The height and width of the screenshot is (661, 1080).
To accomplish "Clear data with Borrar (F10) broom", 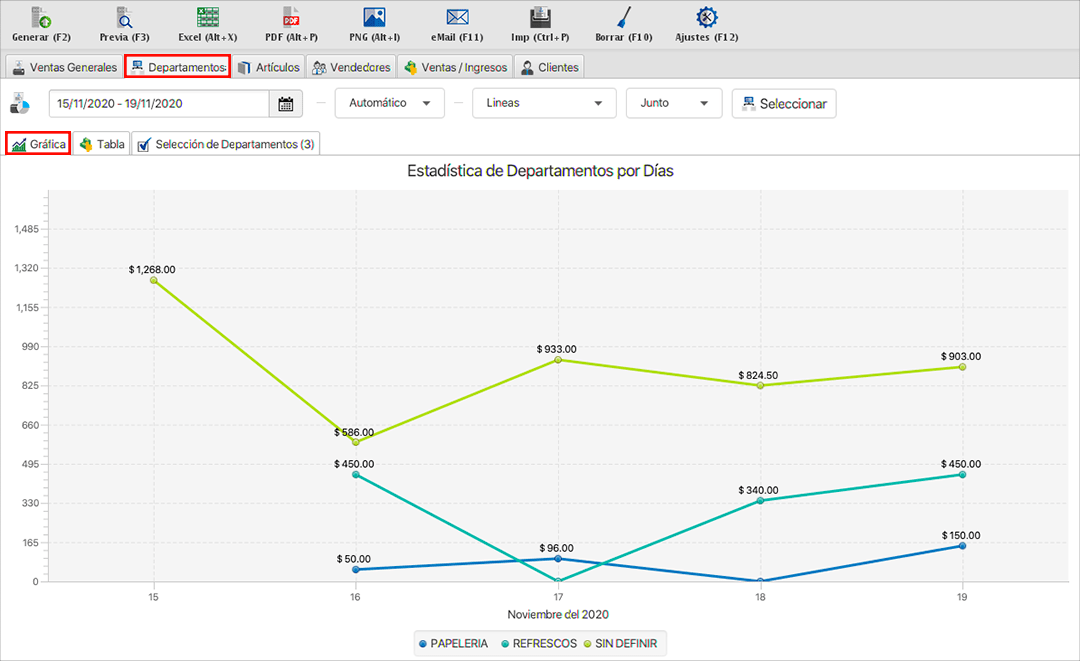I will tap(624, 18).
